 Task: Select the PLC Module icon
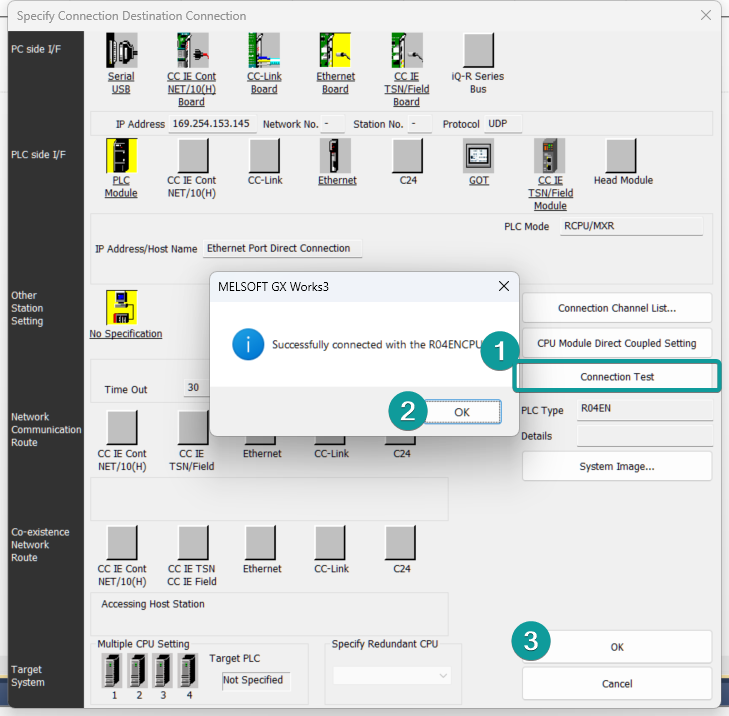(121, 156)
